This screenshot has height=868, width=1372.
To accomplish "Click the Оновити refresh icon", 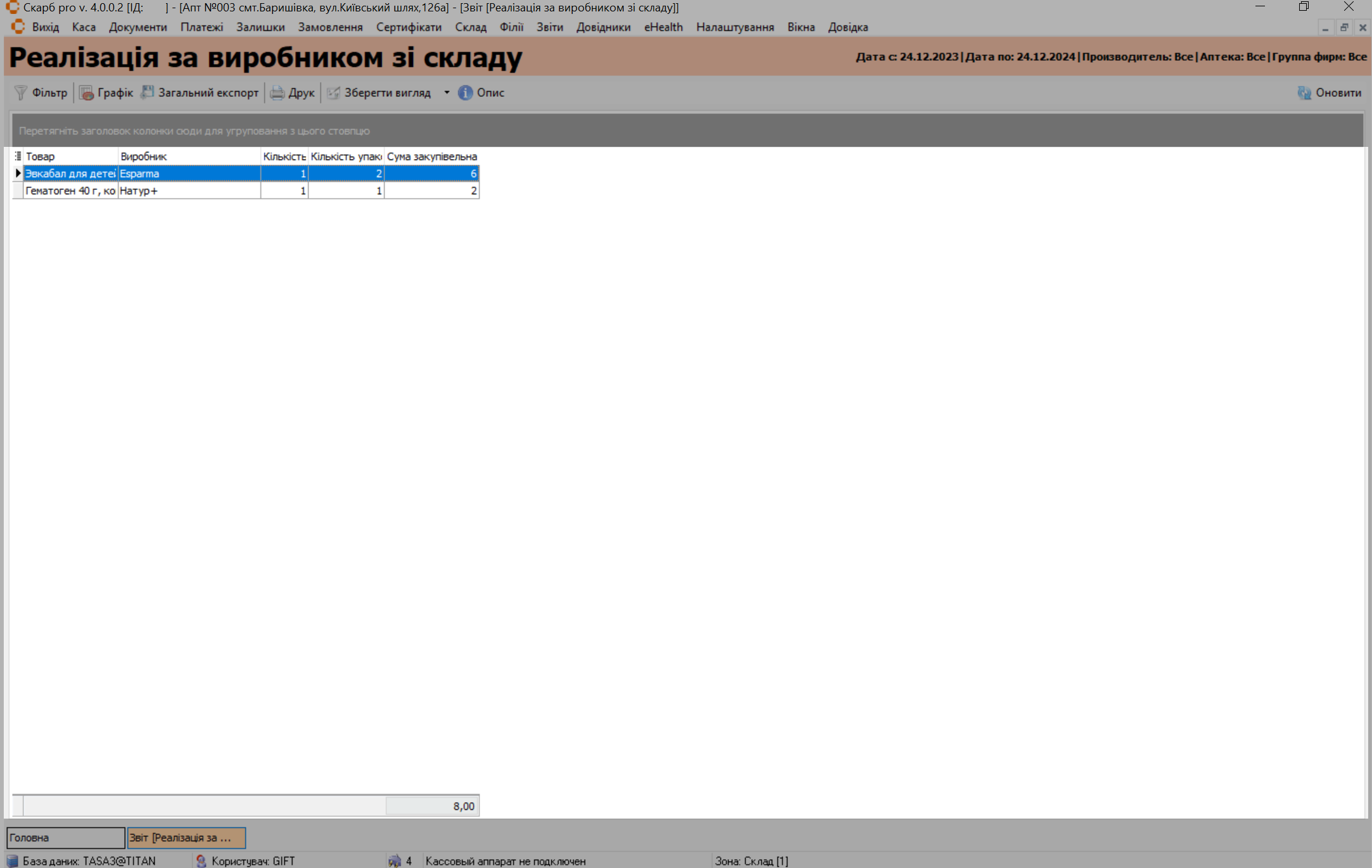I will pyautogui.click(x=1304, y=93).
